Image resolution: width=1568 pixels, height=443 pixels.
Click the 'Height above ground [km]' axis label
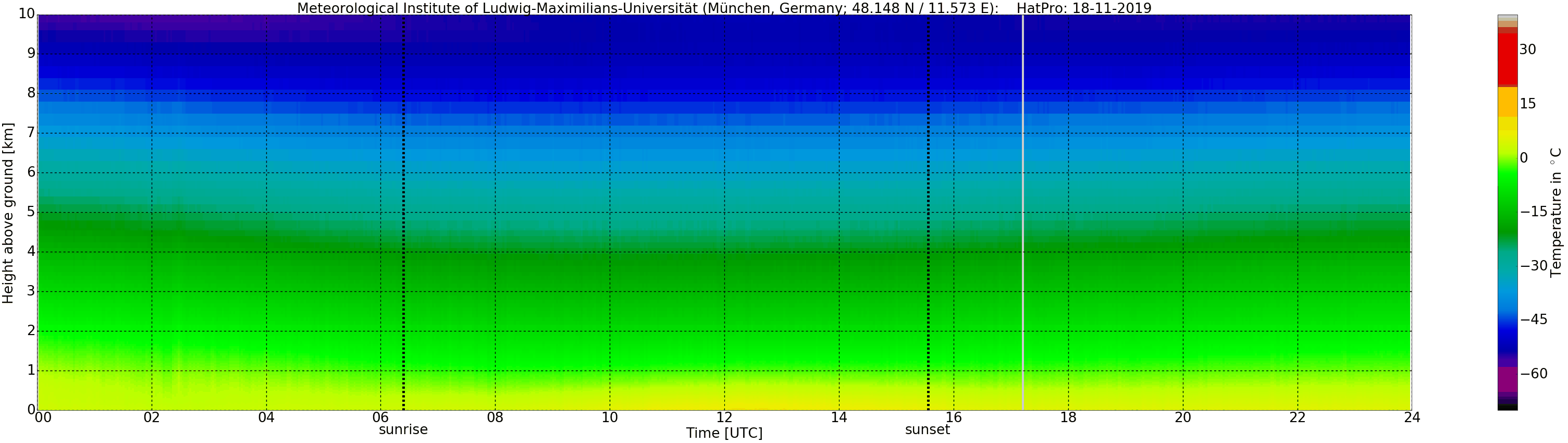pos(8,213)
